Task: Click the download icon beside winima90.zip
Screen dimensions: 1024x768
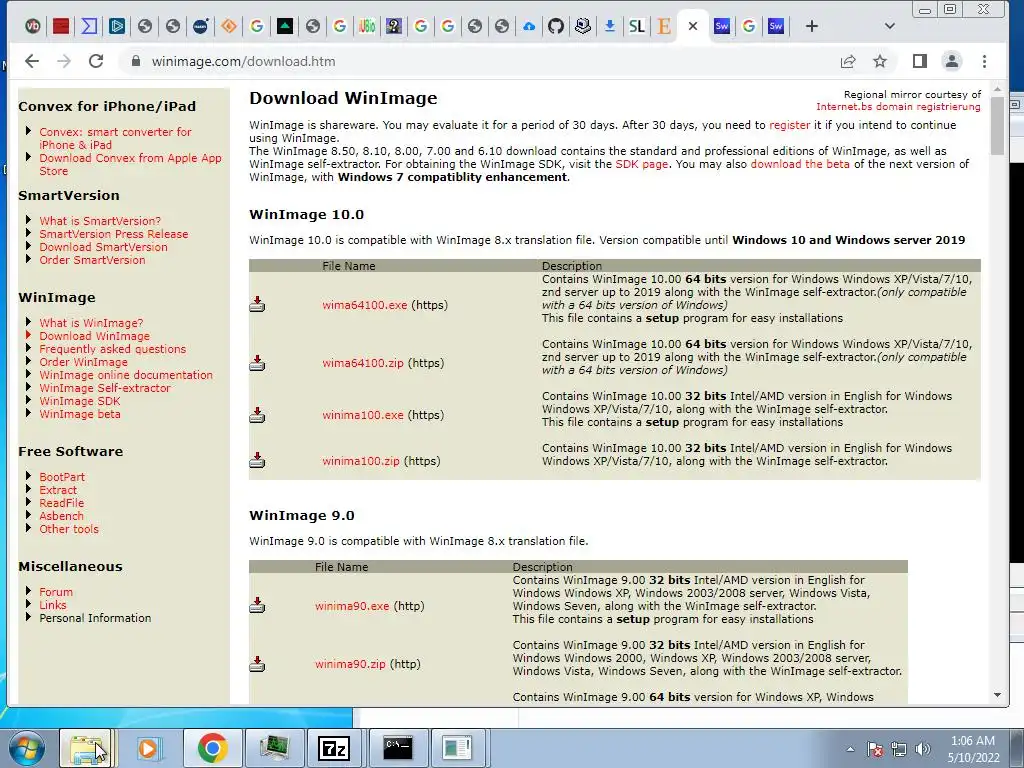Action: click(x=257, y=664)
